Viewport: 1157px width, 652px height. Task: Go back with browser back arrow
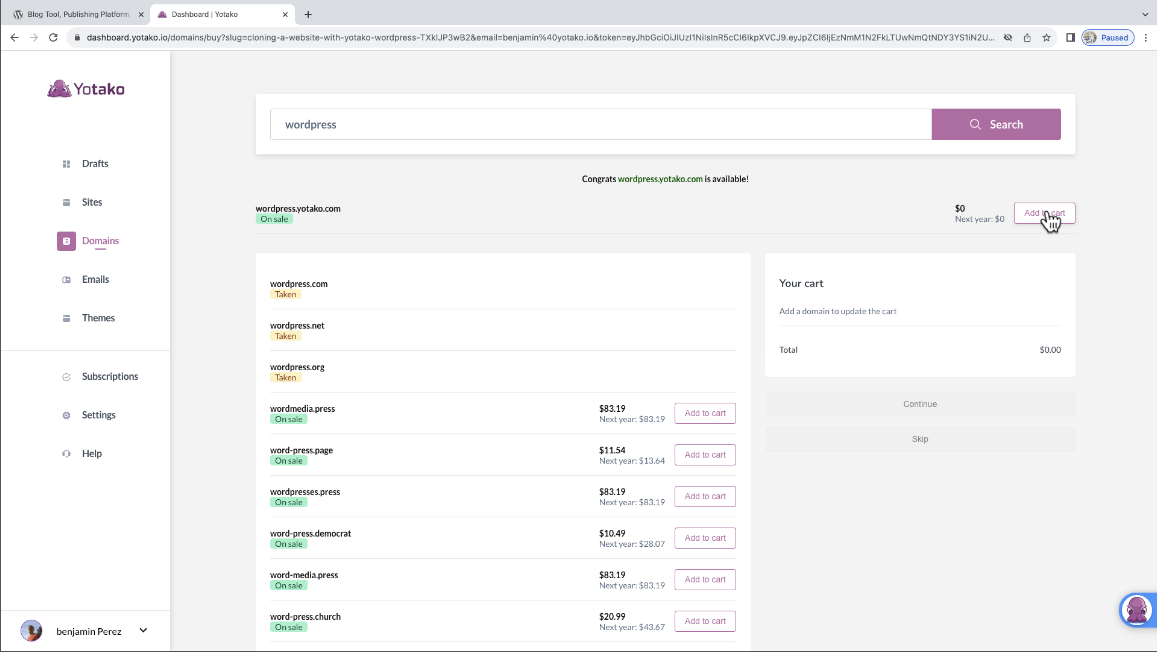click(14, 38)
